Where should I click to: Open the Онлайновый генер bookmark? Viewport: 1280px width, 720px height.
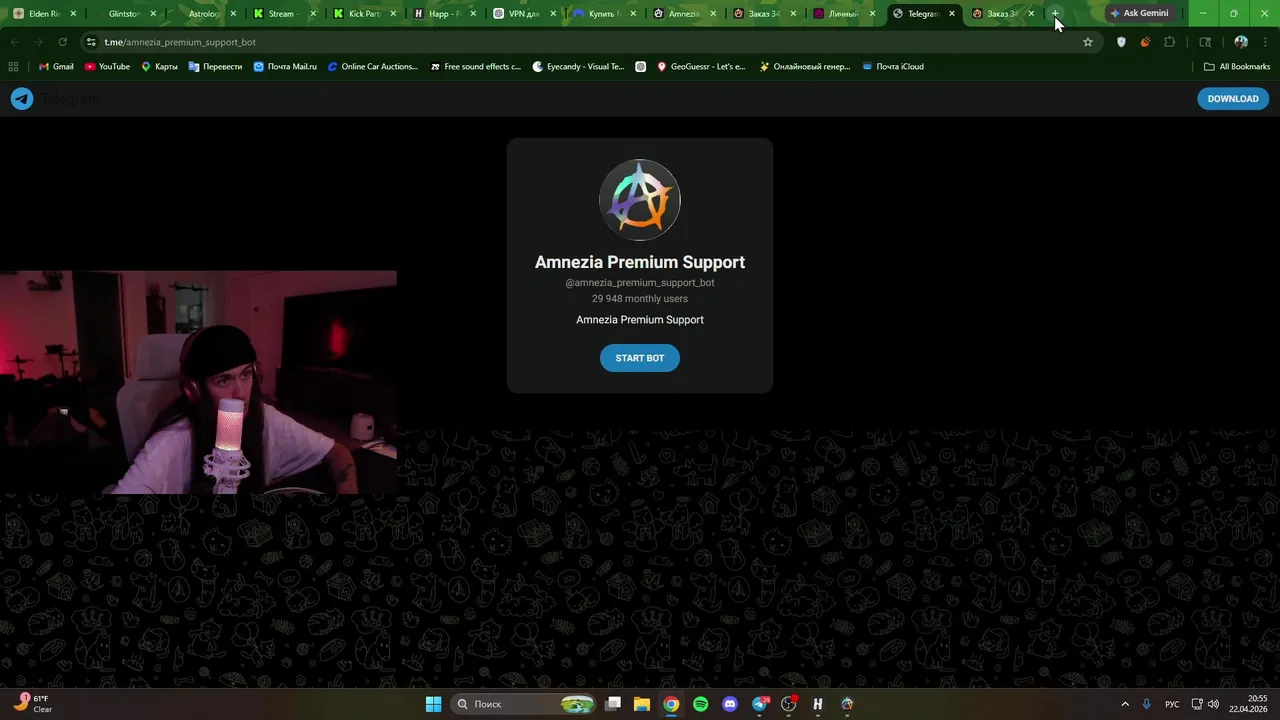805,66
